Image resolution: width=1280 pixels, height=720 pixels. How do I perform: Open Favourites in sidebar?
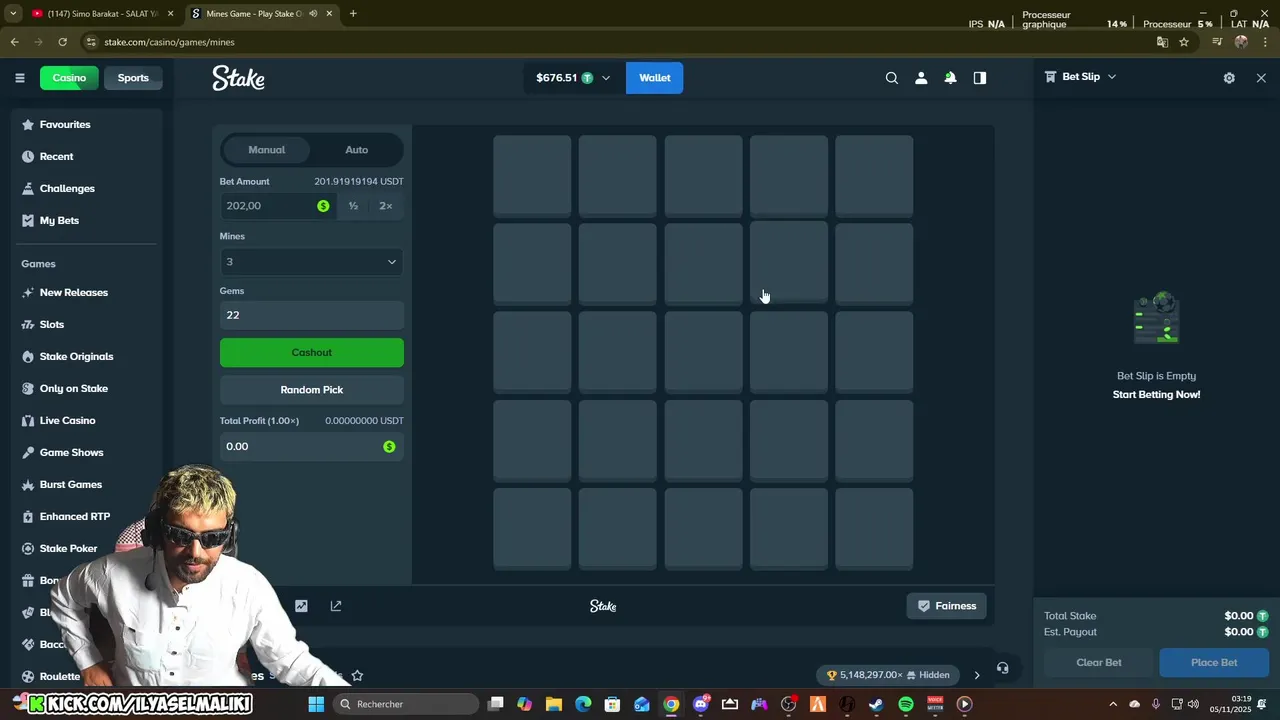[x=65, y=125]
